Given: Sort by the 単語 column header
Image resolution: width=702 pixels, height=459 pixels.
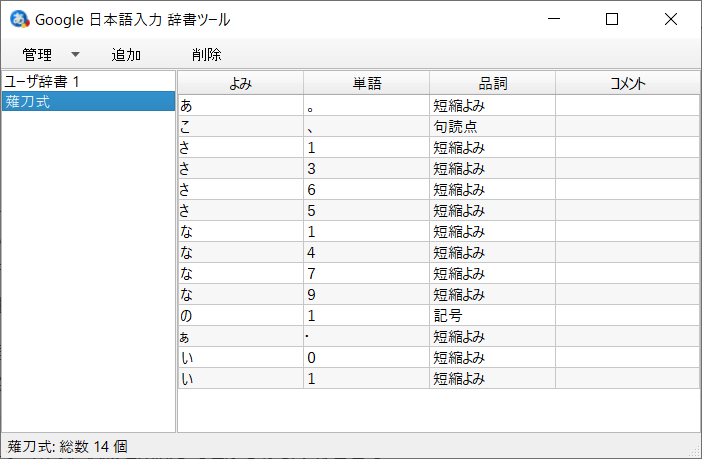Looking at the screenshot, I should click(x=367, y=83).
